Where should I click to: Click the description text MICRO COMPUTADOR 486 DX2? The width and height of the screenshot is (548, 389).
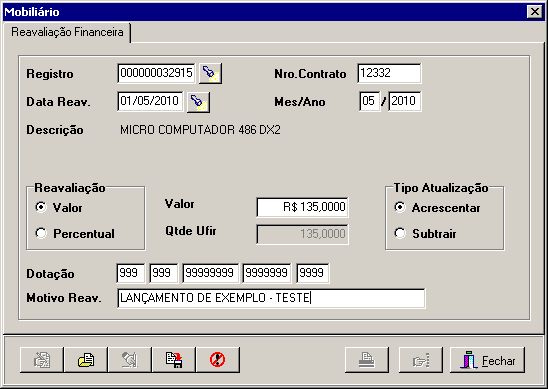[200, 130]
